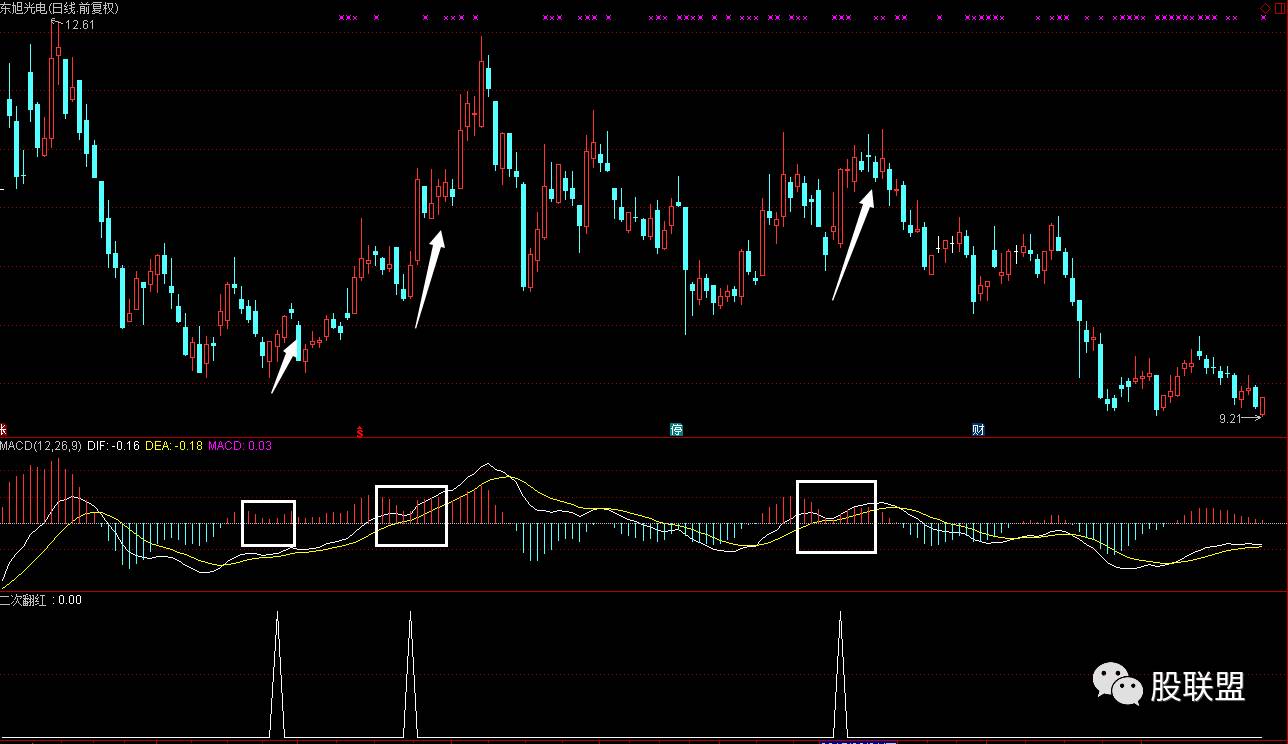Click the red $ event marker
Image resolution: width=1288 pixels, height=744 pixels.
359,431
